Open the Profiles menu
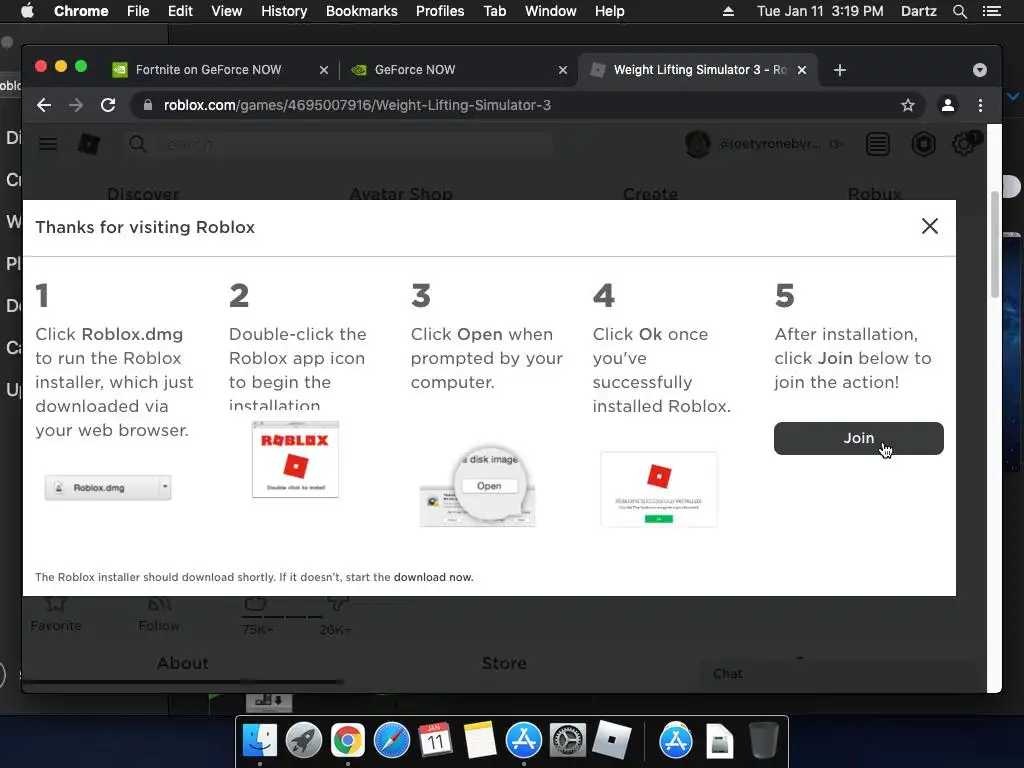Image resolution: width=1024 pixels, height=768 pixels. pyautogui.click(x=440, y=11)
